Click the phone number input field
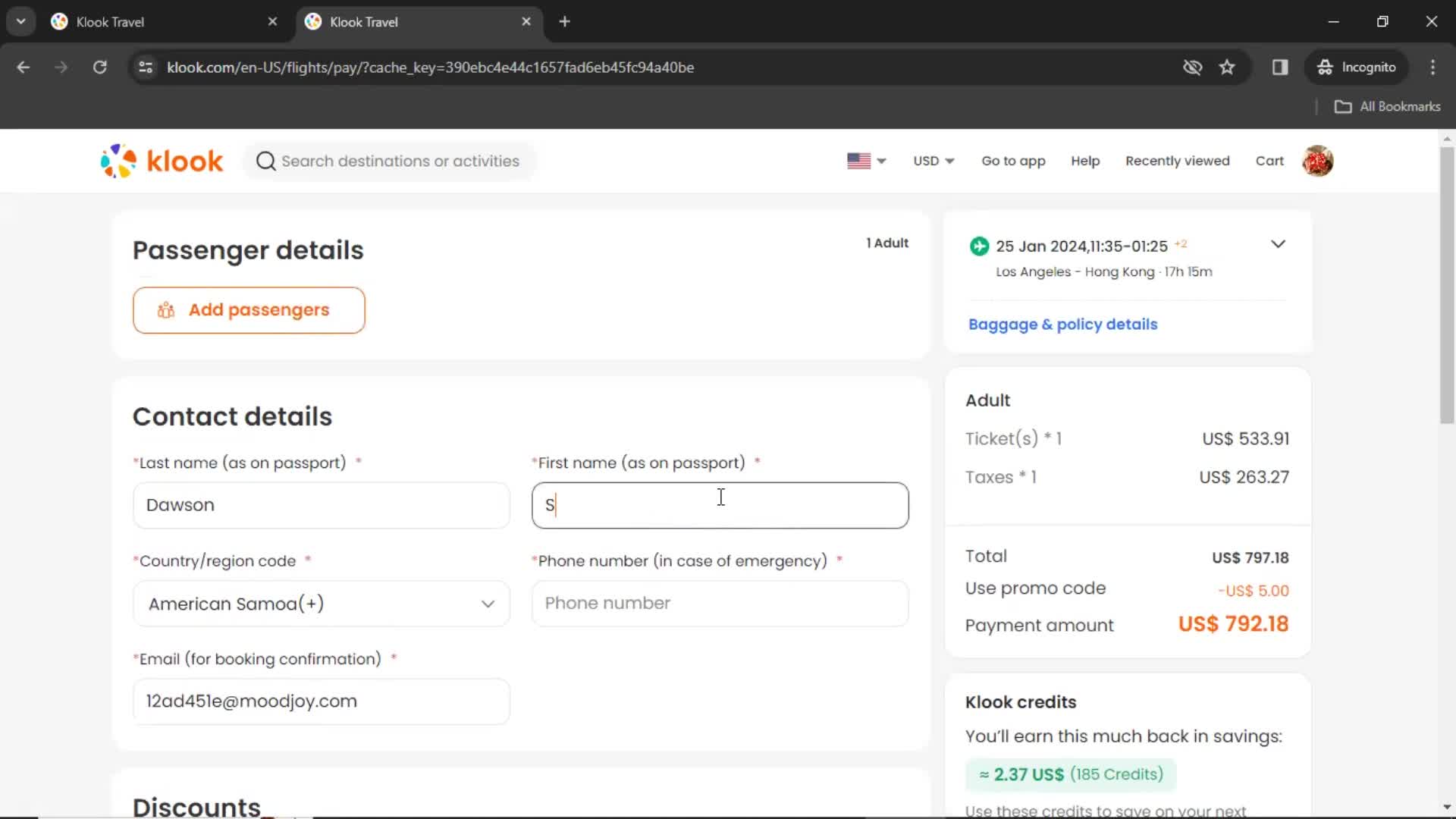 click(x=720, y=603)
